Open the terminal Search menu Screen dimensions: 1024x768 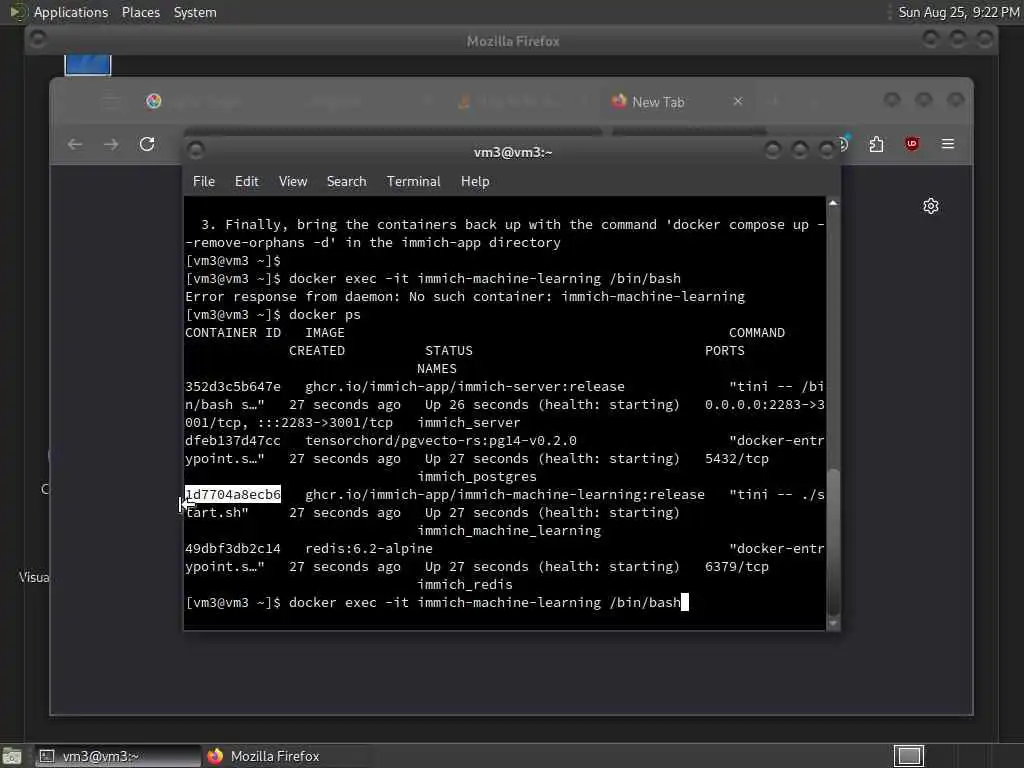pos(346,182)
